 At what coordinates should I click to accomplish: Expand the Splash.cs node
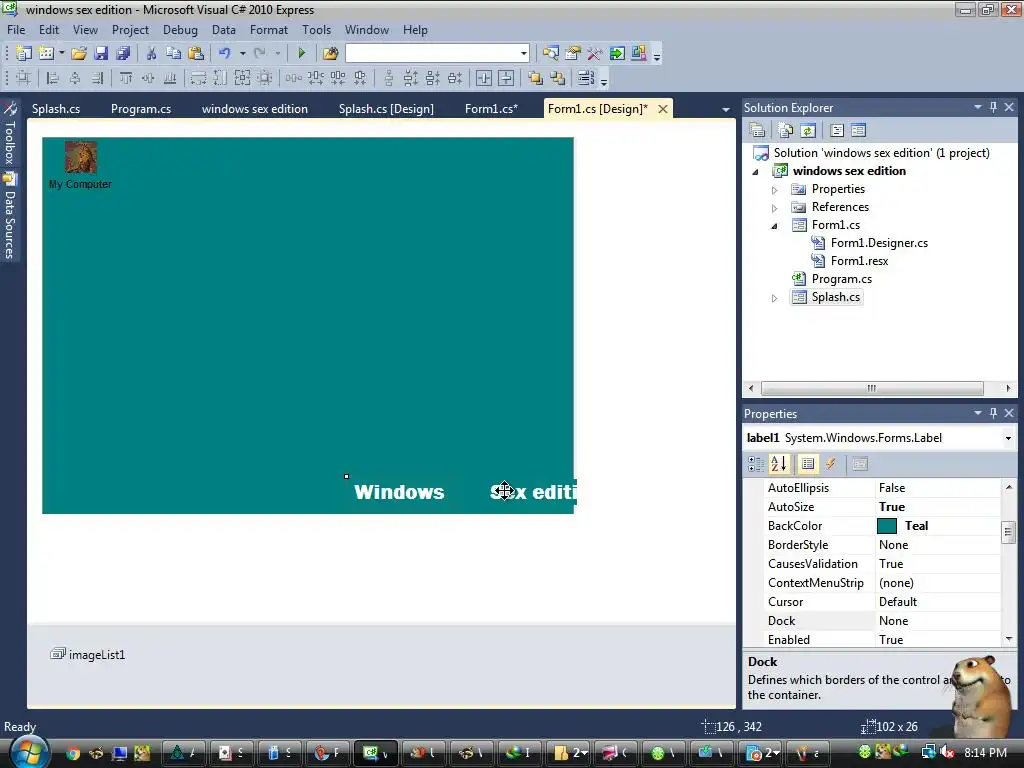coord(775,298)
